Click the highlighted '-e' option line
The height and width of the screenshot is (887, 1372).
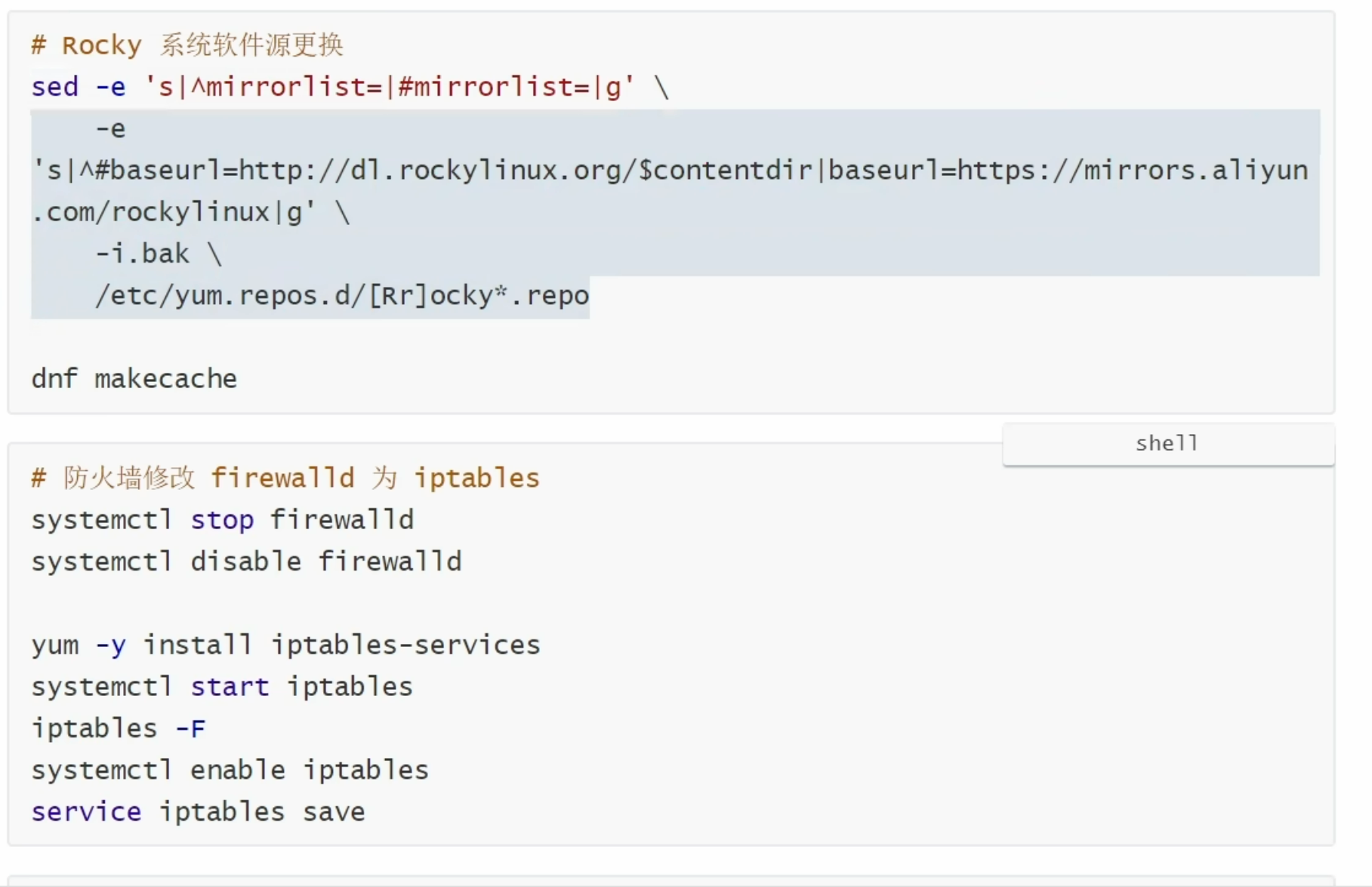point(111,128)
